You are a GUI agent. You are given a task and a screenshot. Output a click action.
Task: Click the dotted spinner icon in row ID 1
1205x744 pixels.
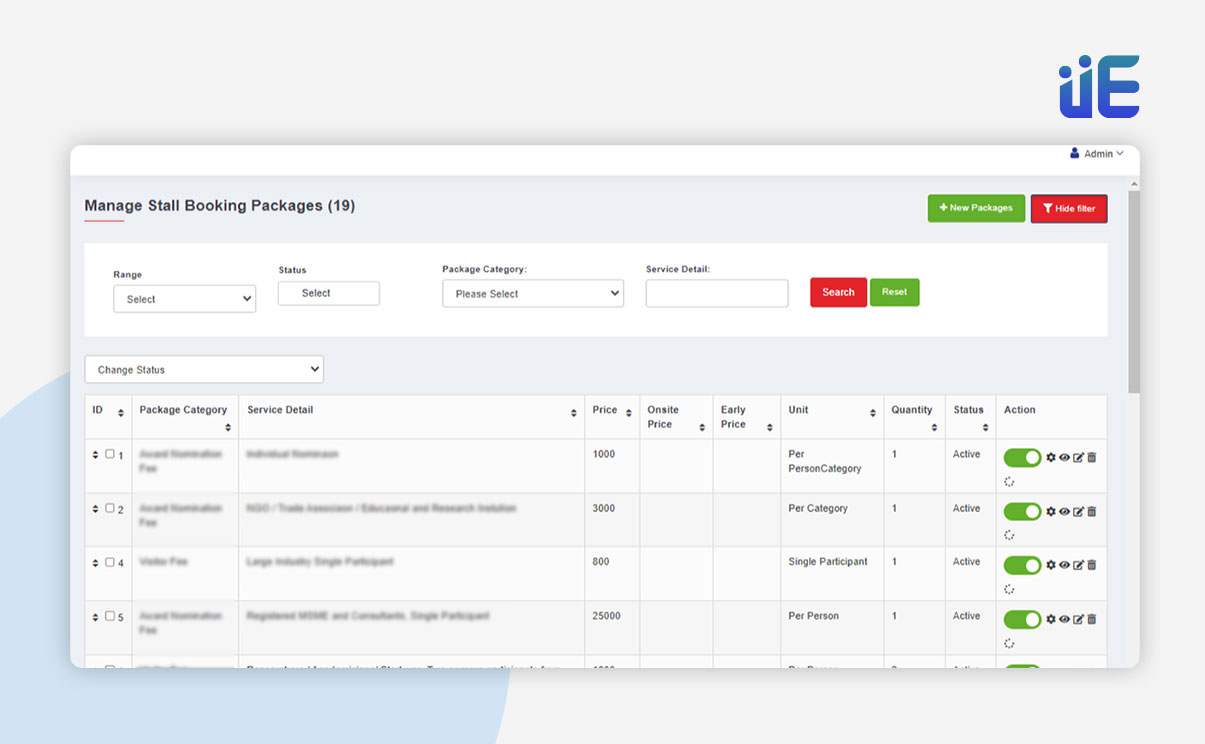1009,481
